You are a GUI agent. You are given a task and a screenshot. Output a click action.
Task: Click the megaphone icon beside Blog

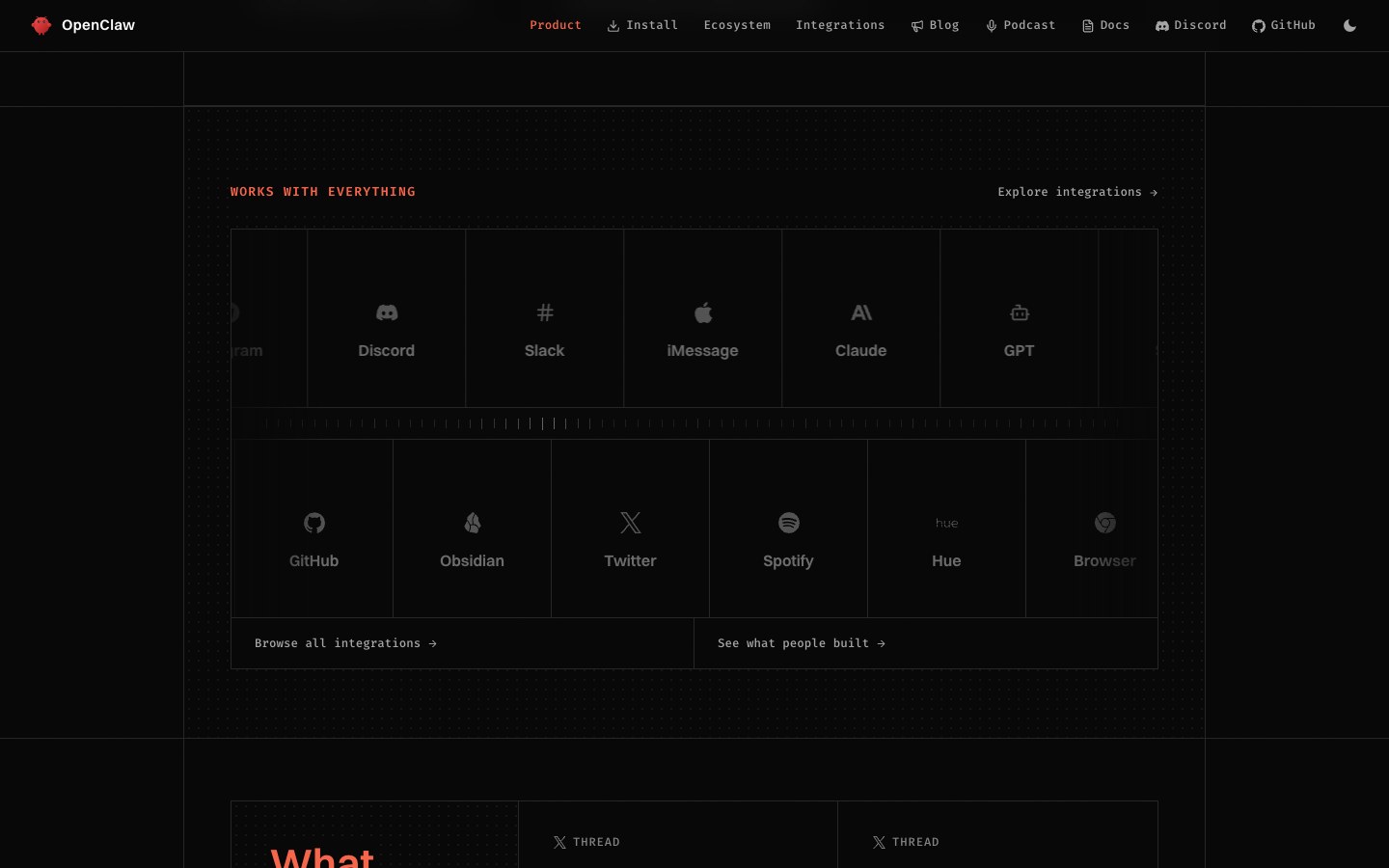tap(917, 26)
